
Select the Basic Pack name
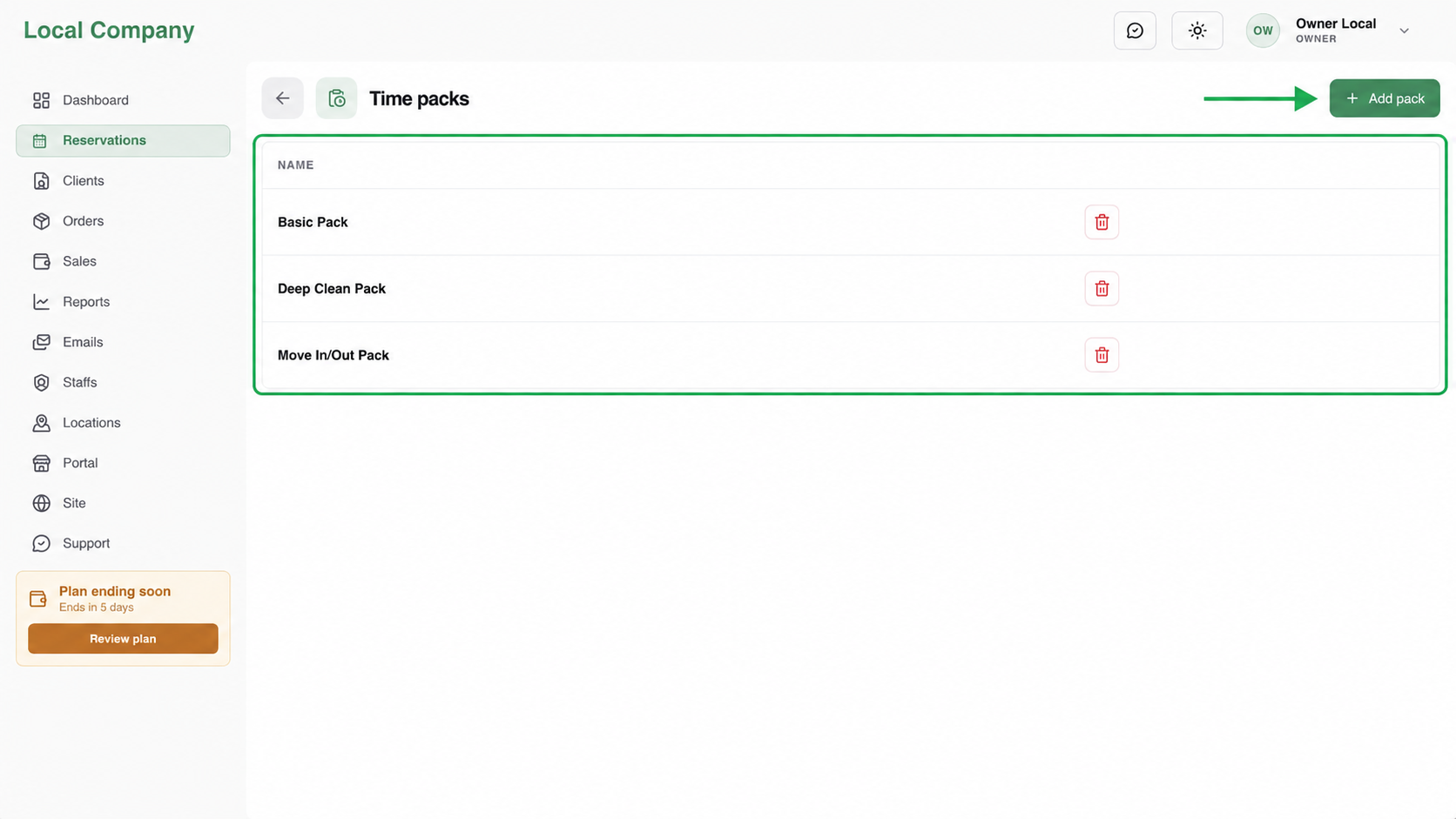313,222
